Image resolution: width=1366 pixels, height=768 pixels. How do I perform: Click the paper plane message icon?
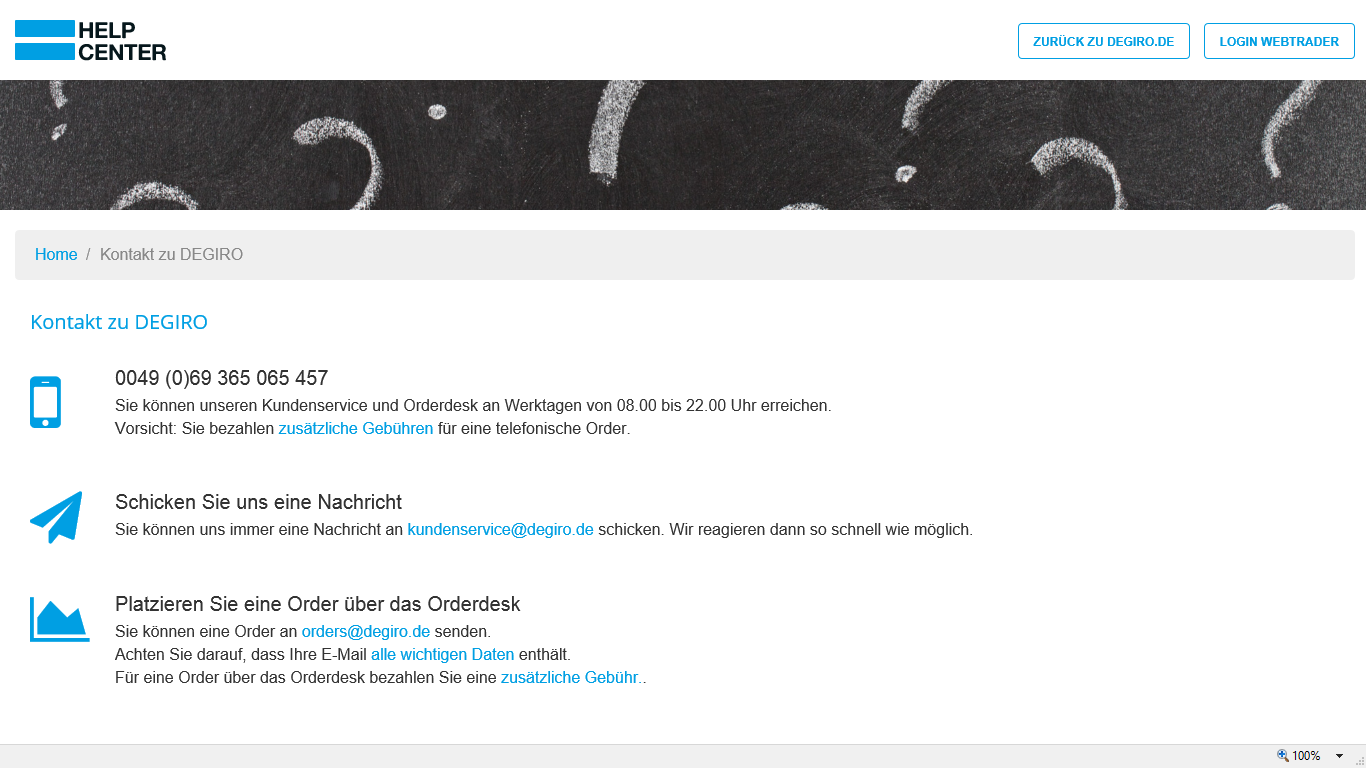click(56, 517)
